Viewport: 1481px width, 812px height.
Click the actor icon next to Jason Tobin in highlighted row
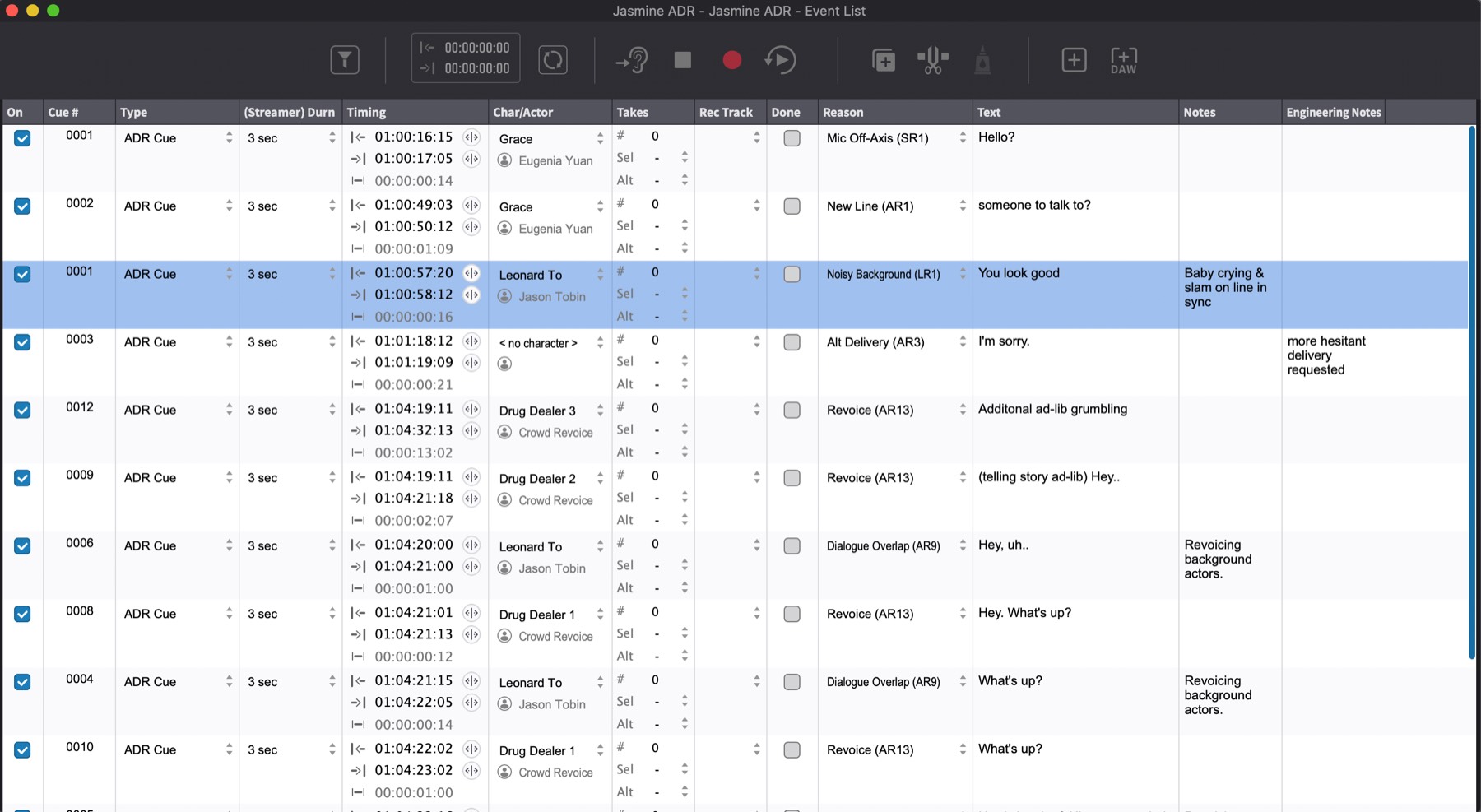tap(505, 296)
